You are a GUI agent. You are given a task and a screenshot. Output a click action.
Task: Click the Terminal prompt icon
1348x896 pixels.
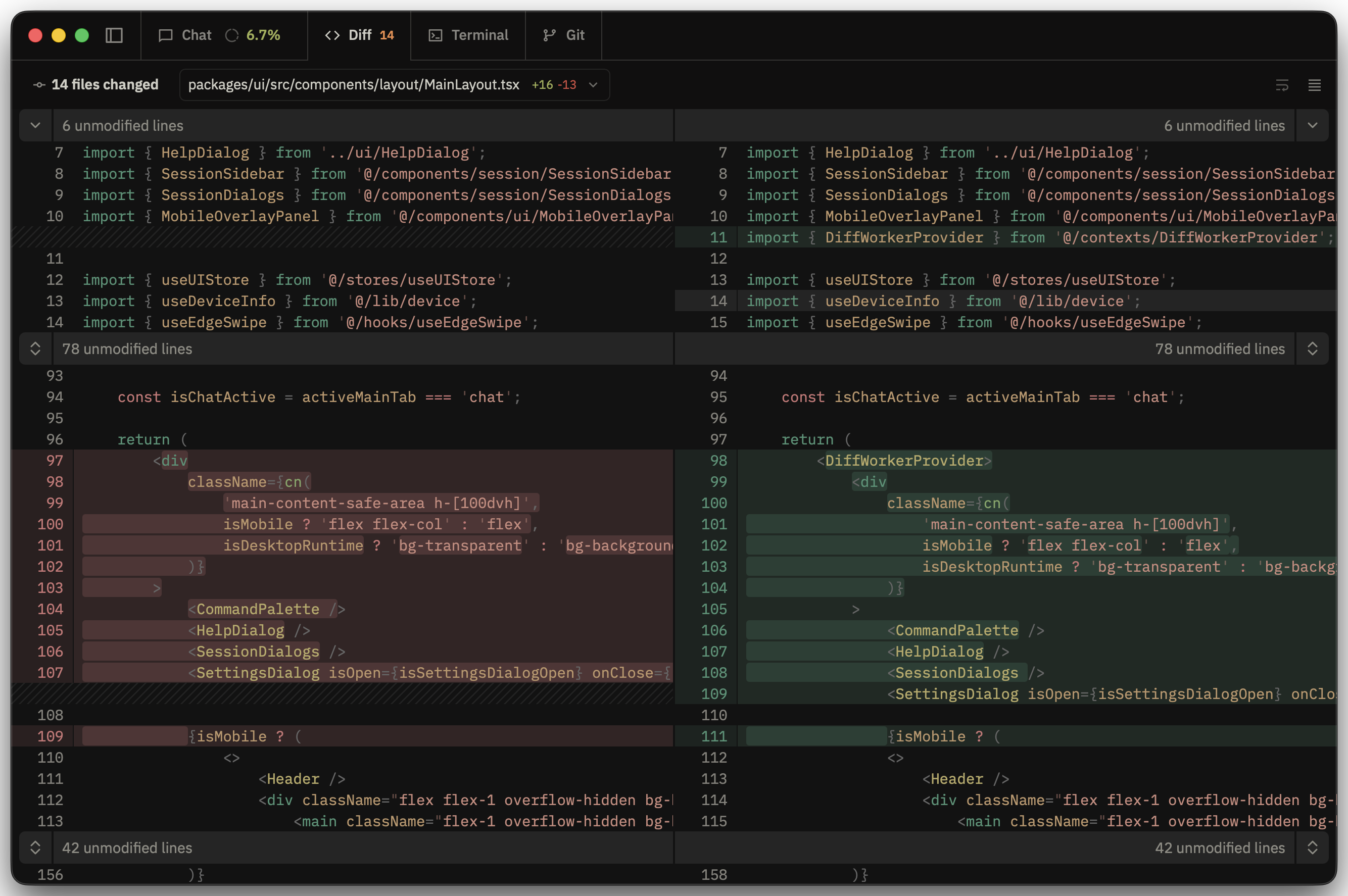point(436,35)
